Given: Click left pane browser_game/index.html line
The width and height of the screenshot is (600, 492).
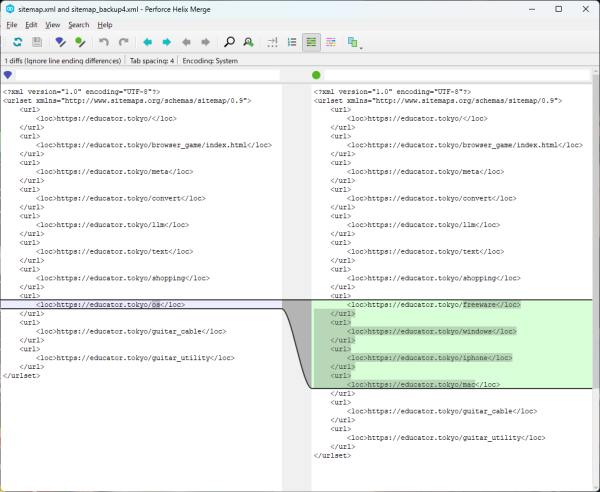Looking at the screenshot, I should (154, 145).
